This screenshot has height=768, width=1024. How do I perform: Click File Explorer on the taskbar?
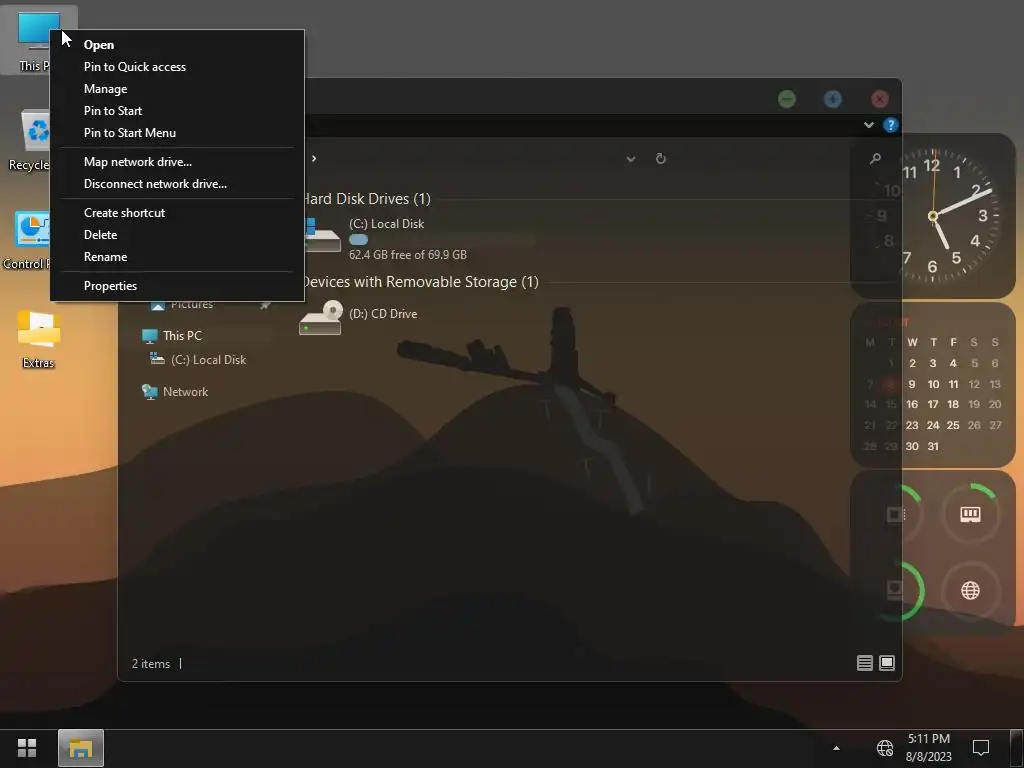coord(81,748)
